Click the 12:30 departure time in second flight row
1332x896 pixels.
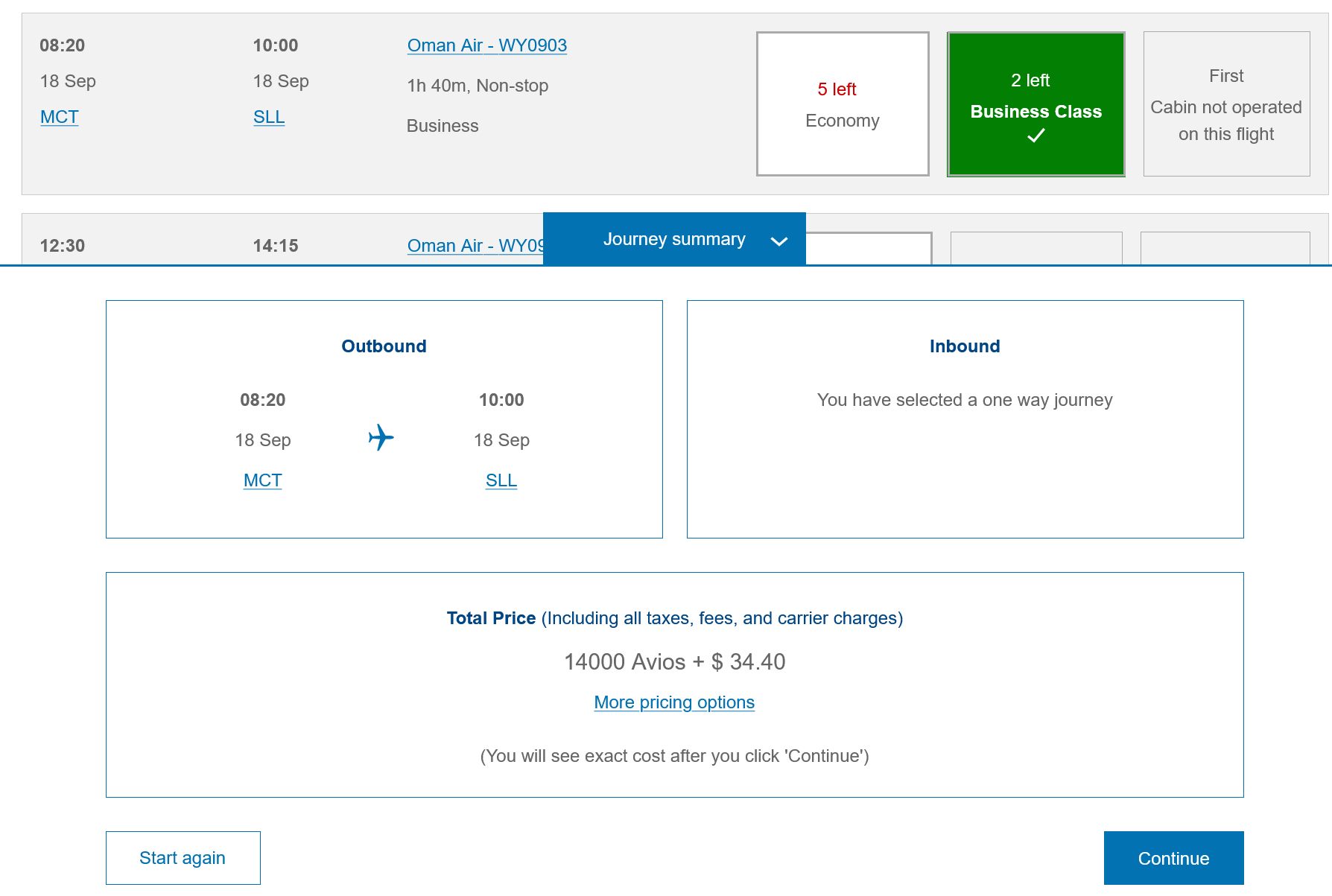[63, 246]
